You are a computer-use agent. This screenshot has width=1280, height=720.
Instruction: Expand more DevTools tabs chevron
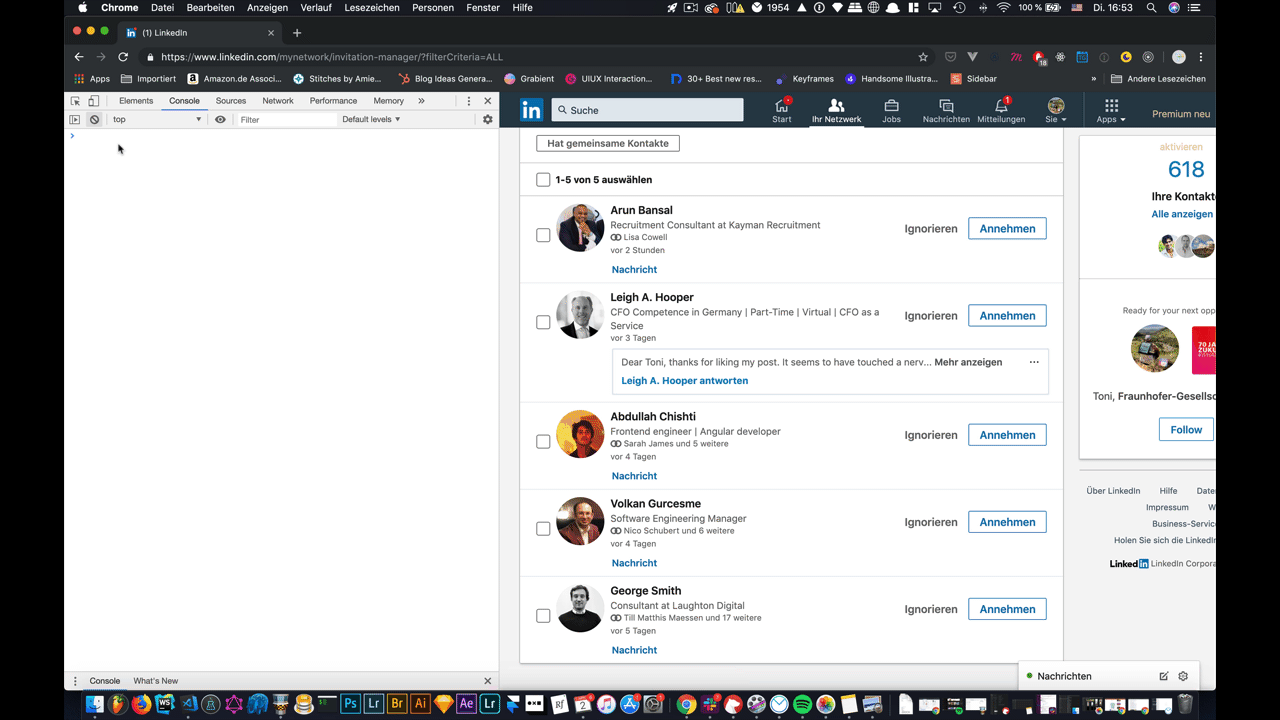point(421,101)
